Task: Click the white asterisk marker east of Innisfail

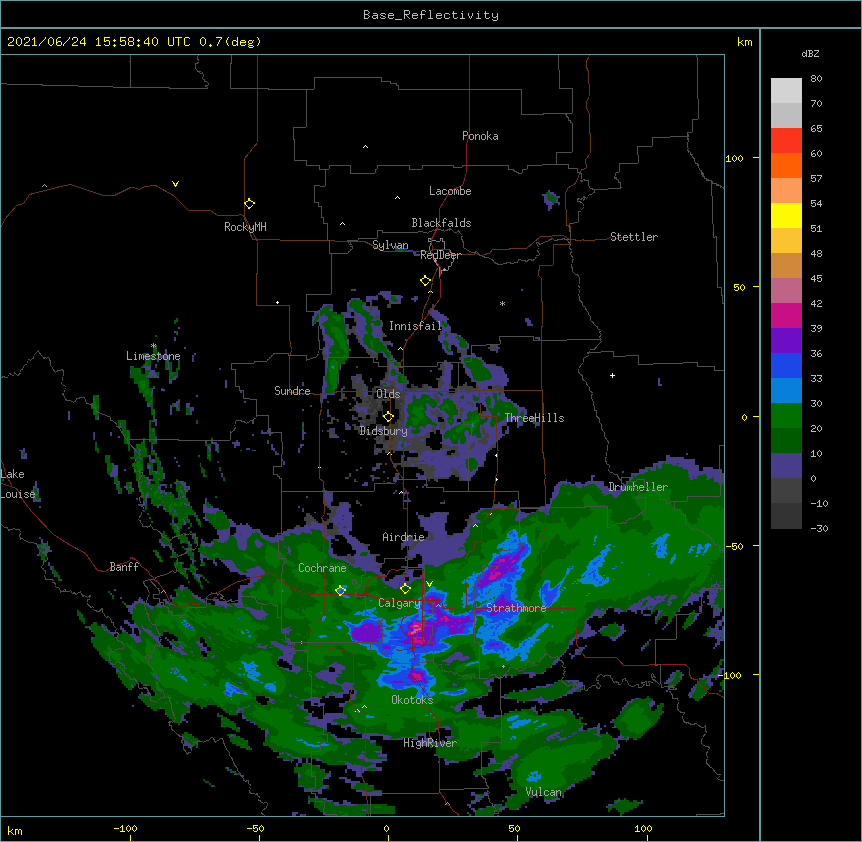Action: [502, 303]
